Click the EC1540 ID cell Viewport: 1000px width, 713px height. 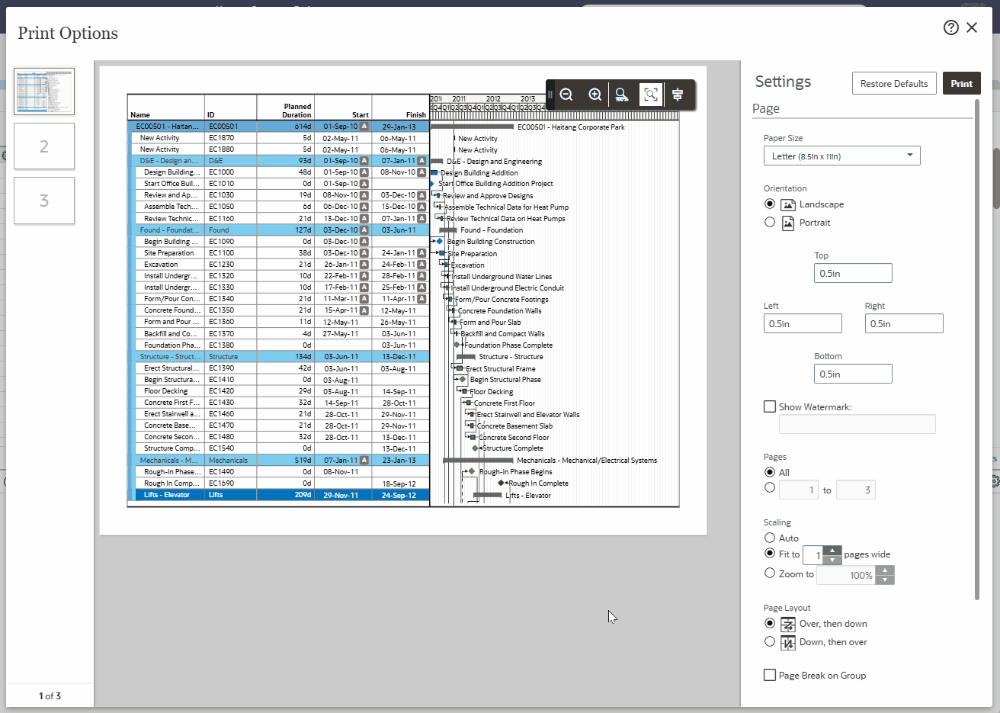point(221,448)
